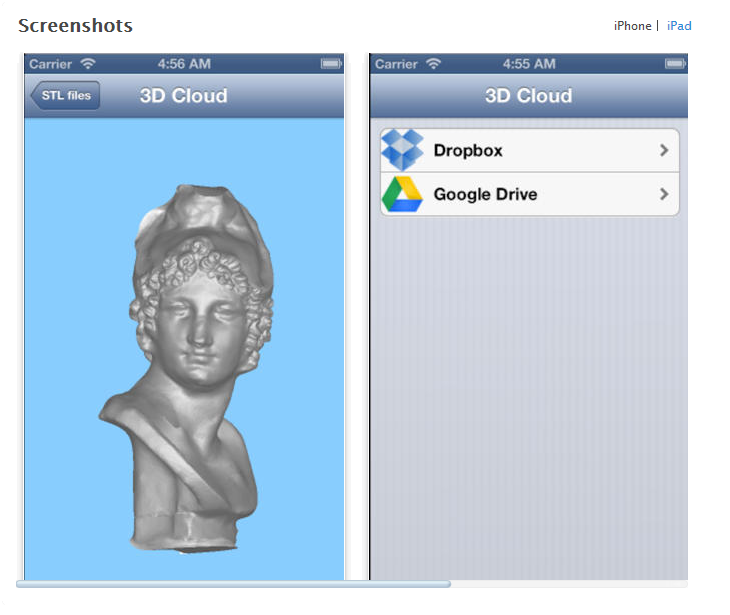Click the Wi-Fi icon in right screenshot
The width and height of the screenshot is (730, 615).
[433, 64]
